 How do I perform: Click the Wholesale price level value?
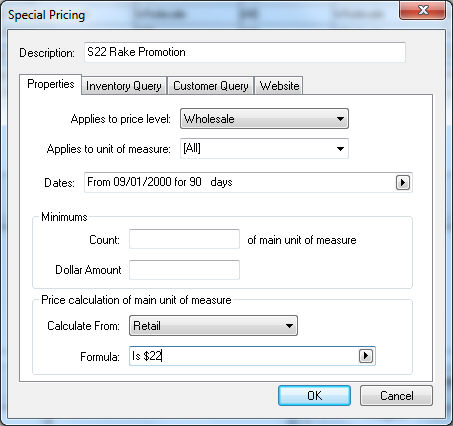click(209, 119)
